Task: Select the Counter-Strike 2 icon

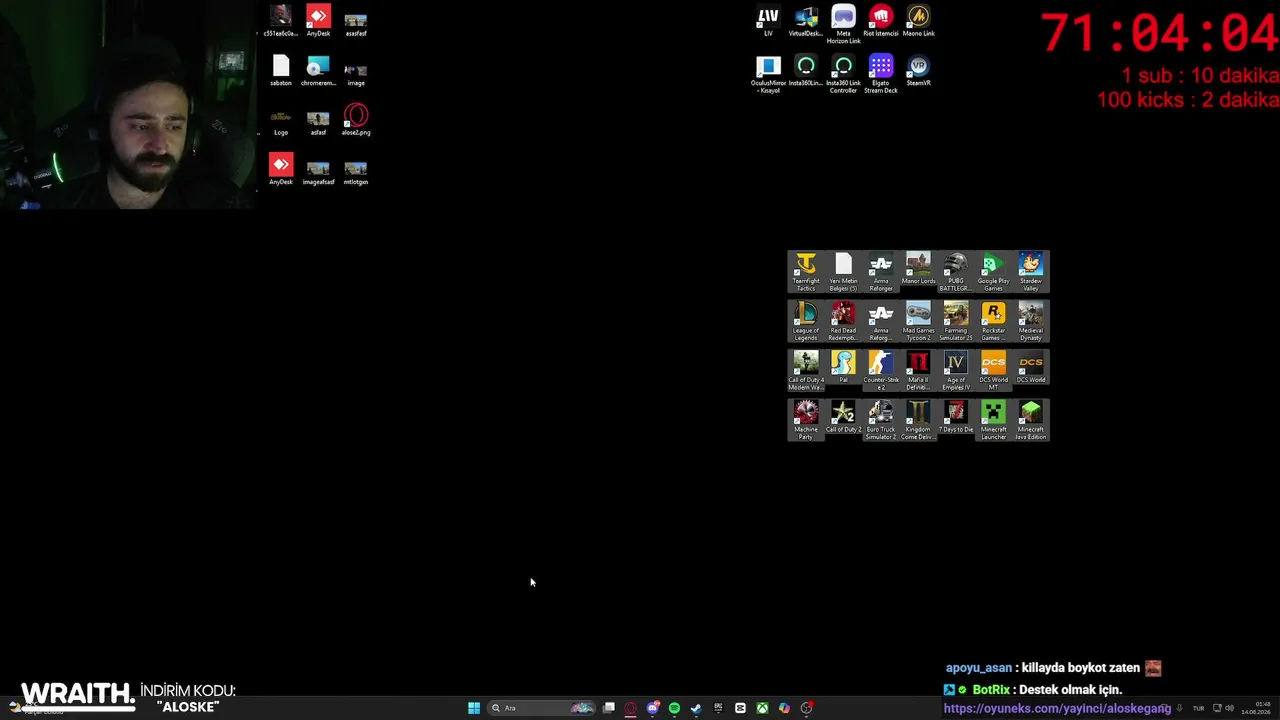Action: (x=881, y=371)
